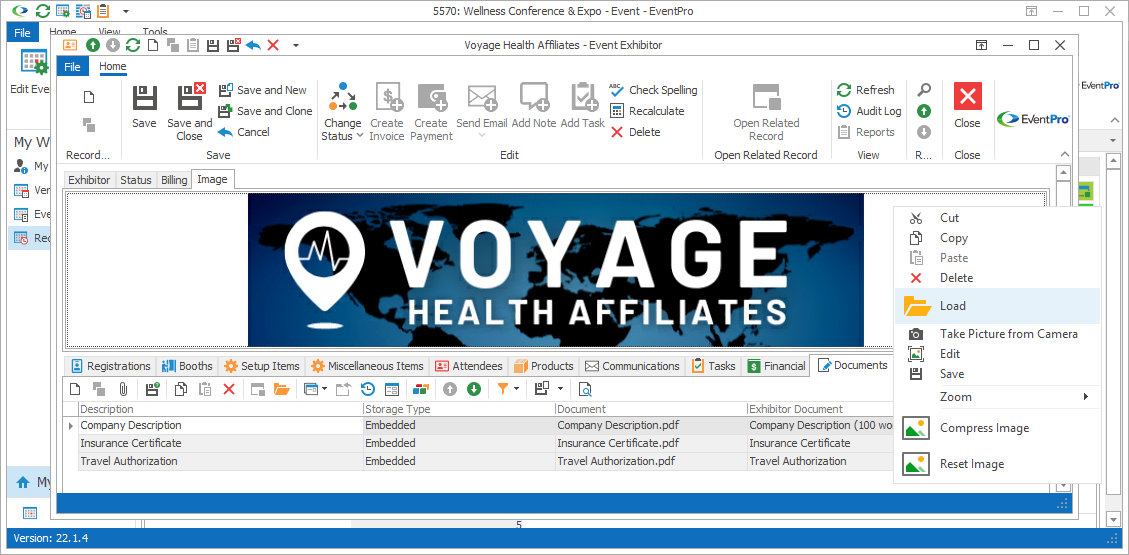Screen dimensions: 1129x555
Task: Switch to Billing tab
Action: tap(174, 180)
